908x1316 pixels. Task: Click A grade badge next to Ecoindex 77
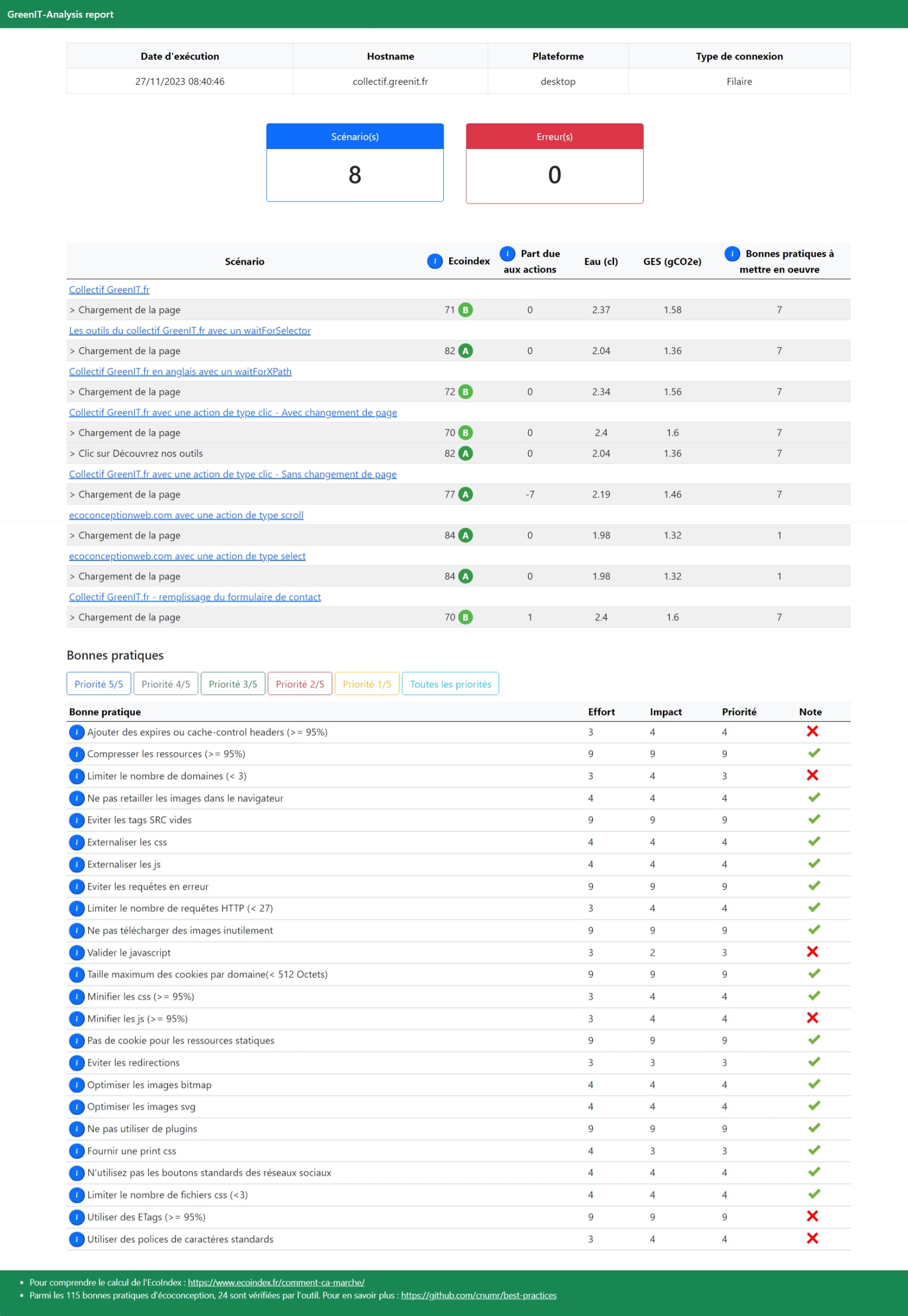[465, 495]
